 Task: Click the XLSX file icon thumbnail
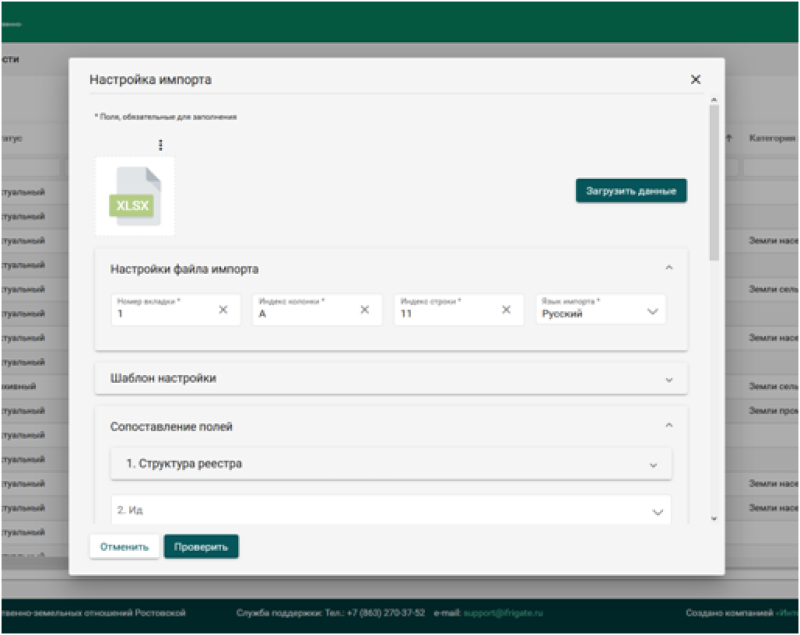click(x=135, y=196)
